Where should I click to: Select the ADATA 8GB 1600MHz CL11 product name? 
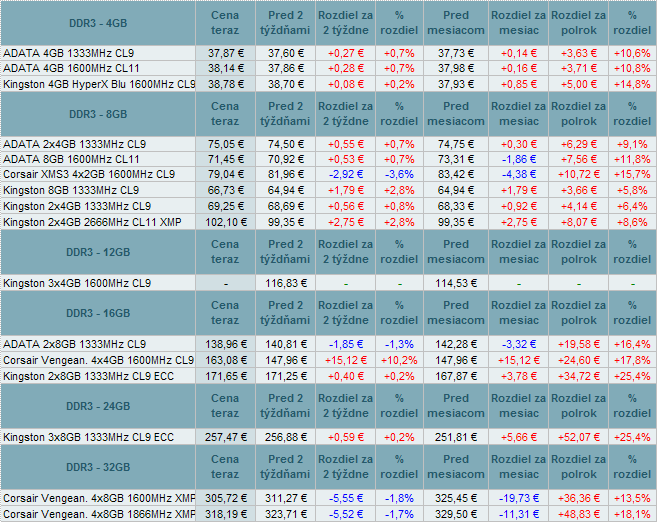[71, 160]
